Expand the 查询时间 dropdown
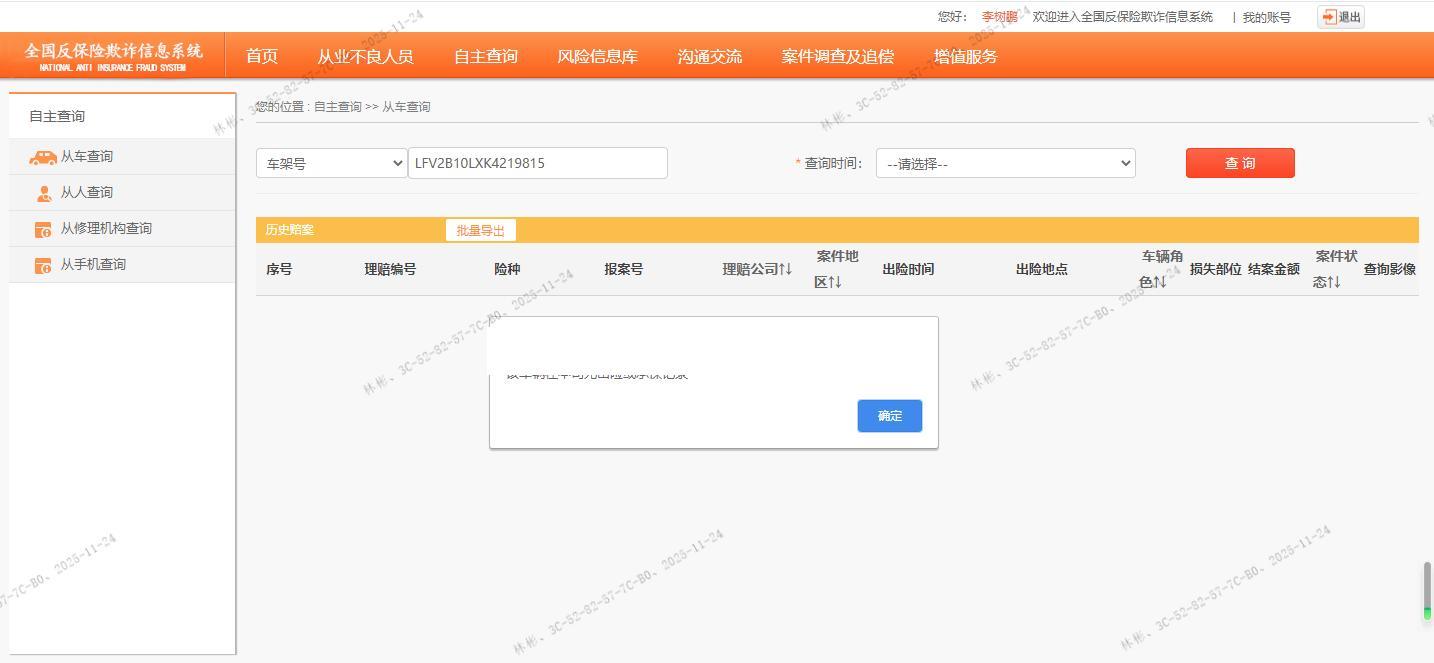The width and height of the screenshot is (1434, 663). click(1005, 163)
